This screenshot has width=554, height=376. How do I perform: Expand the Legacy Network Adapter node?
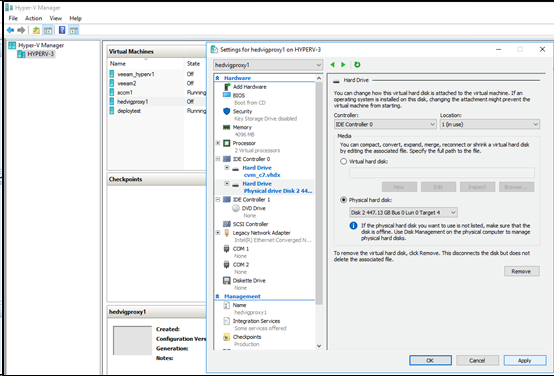coord(218,233)
